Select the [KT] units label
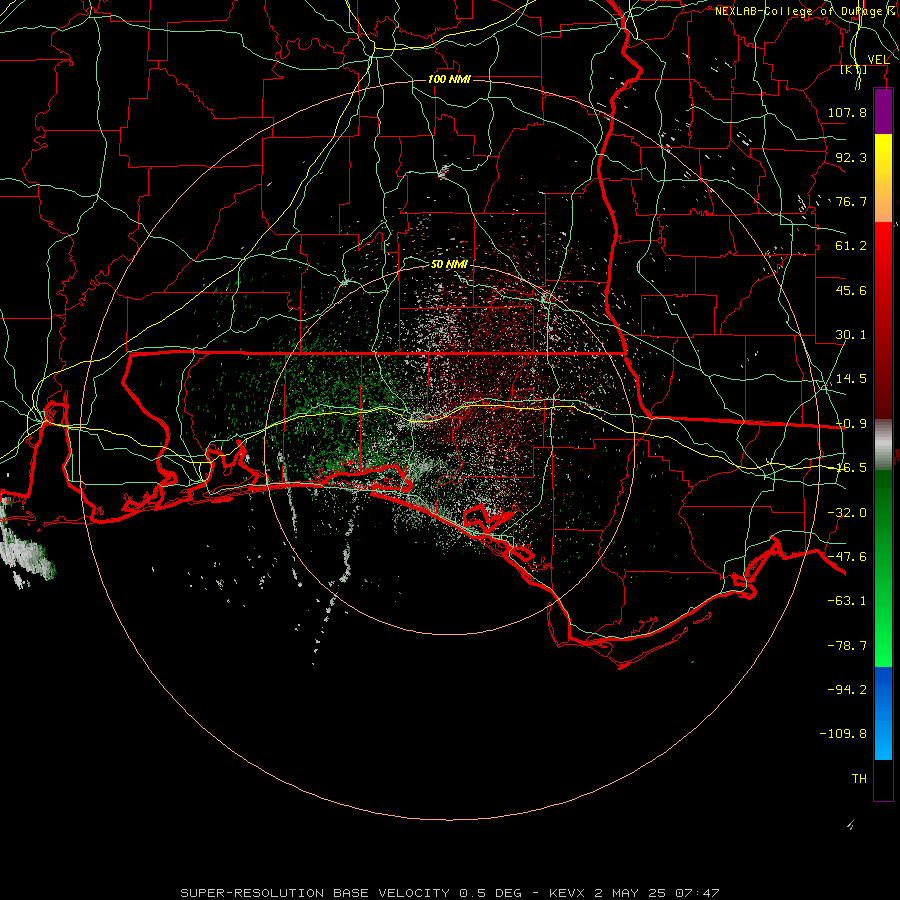The width and height of the screenshot is (900, 900). pos(854,69)
